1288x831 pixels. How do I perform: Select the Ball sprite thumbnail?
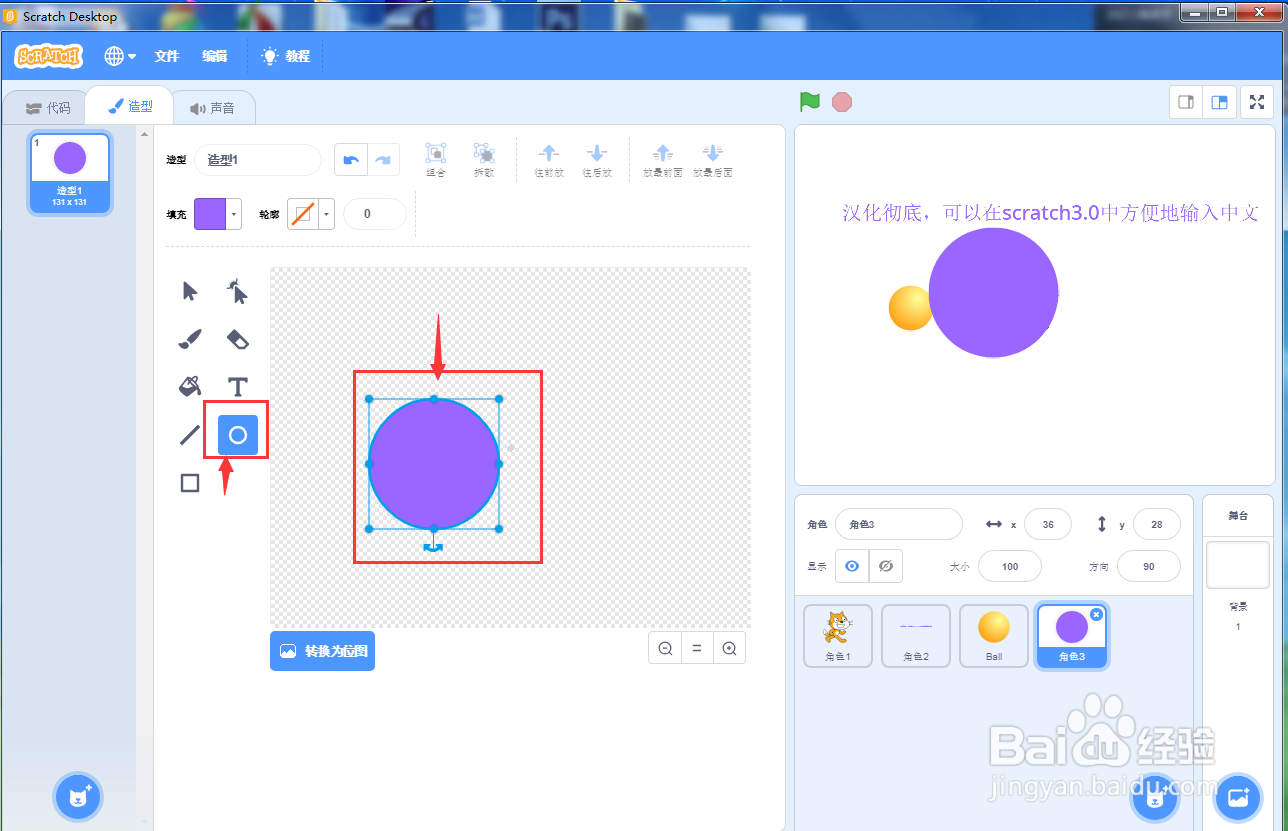[993, 635]
